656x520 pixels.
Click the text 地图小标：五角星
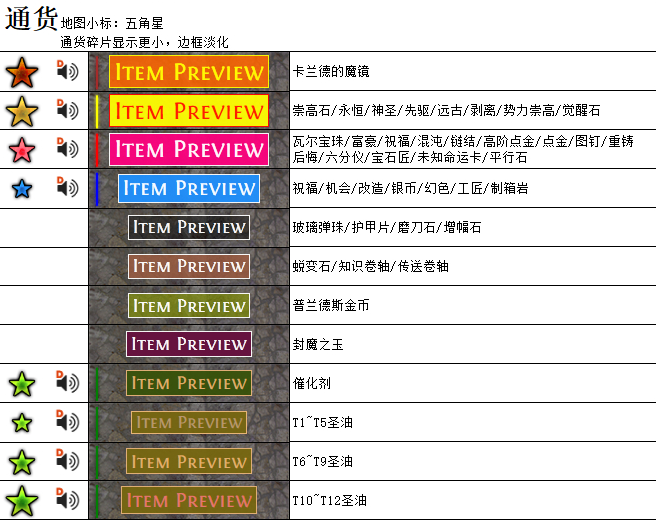[x=112, y=23]
